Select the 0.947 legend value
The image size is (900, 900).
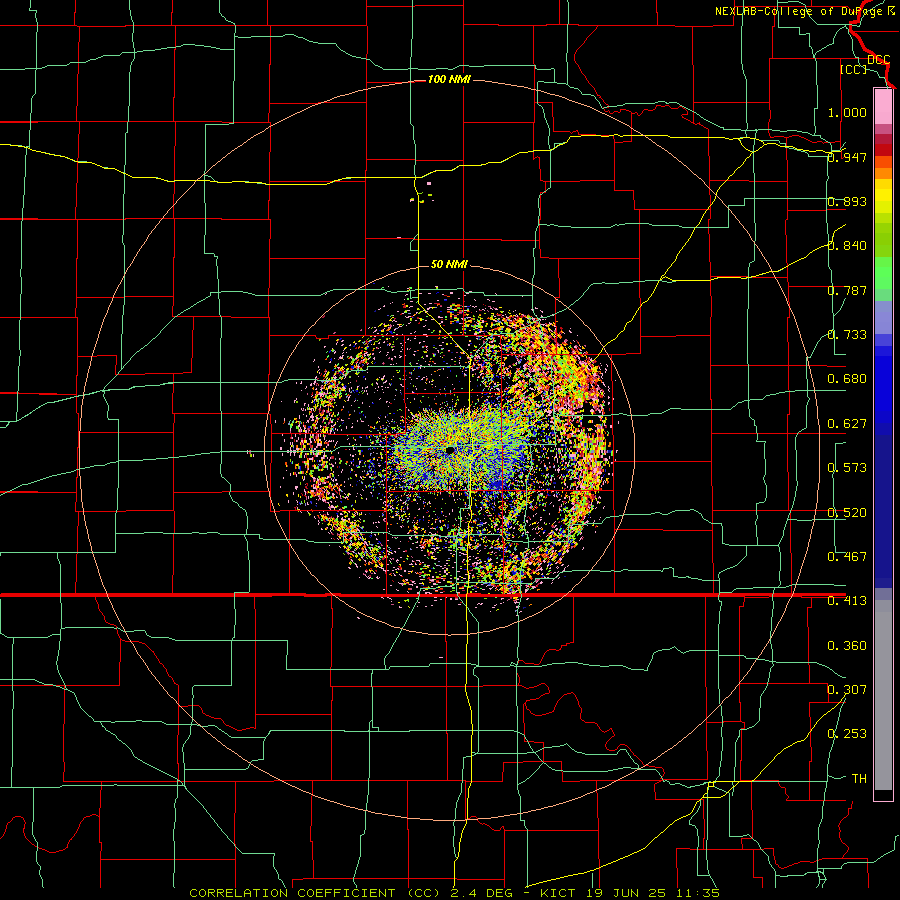click(847, 157)
